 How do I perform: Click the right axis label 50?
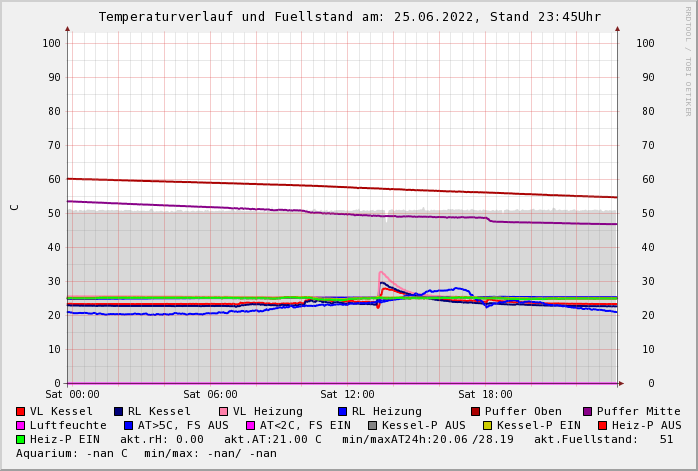coord(648,214)
